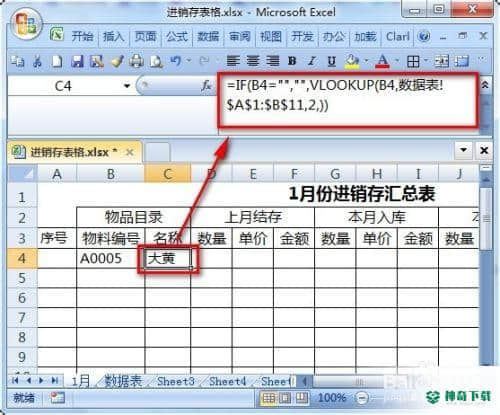Click the fill color bucket swatch
Screen dimensions: 500x415
point(352,61)
